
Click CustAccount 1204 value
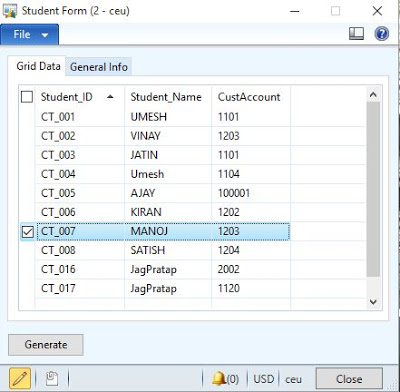coord(229,250)
